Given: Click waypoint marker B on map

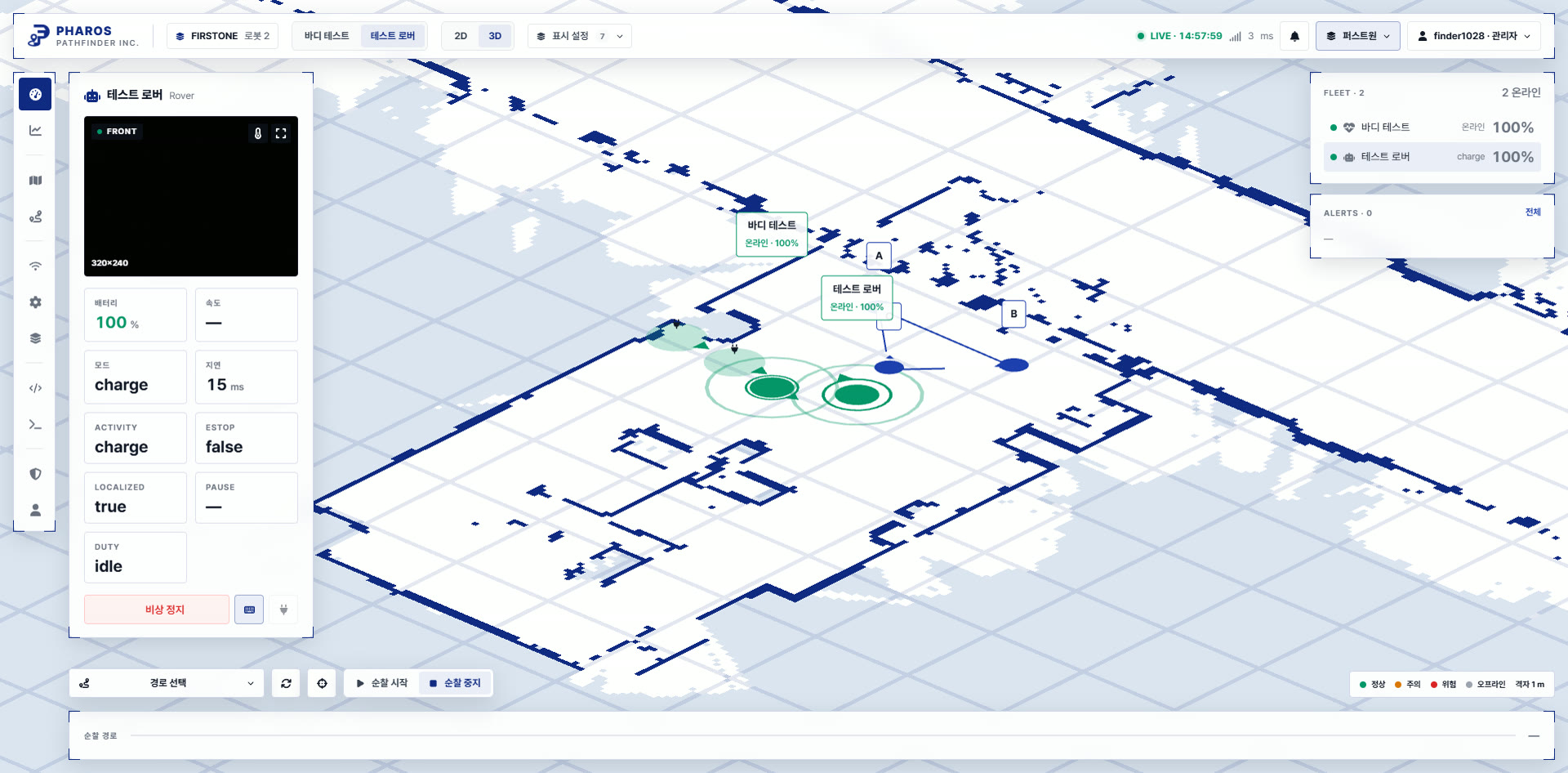Looking at the screenshot, I should point(1013,314).
